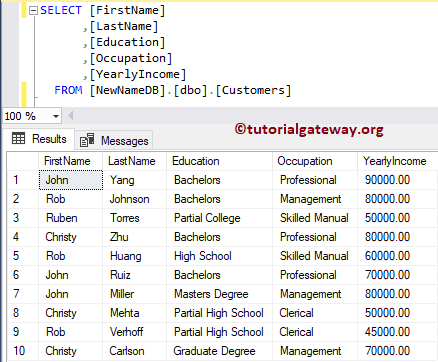Screen dimensions: 438x362
Task: Click the Graduate Degree education cell
Action: click(x=219, y=351)
